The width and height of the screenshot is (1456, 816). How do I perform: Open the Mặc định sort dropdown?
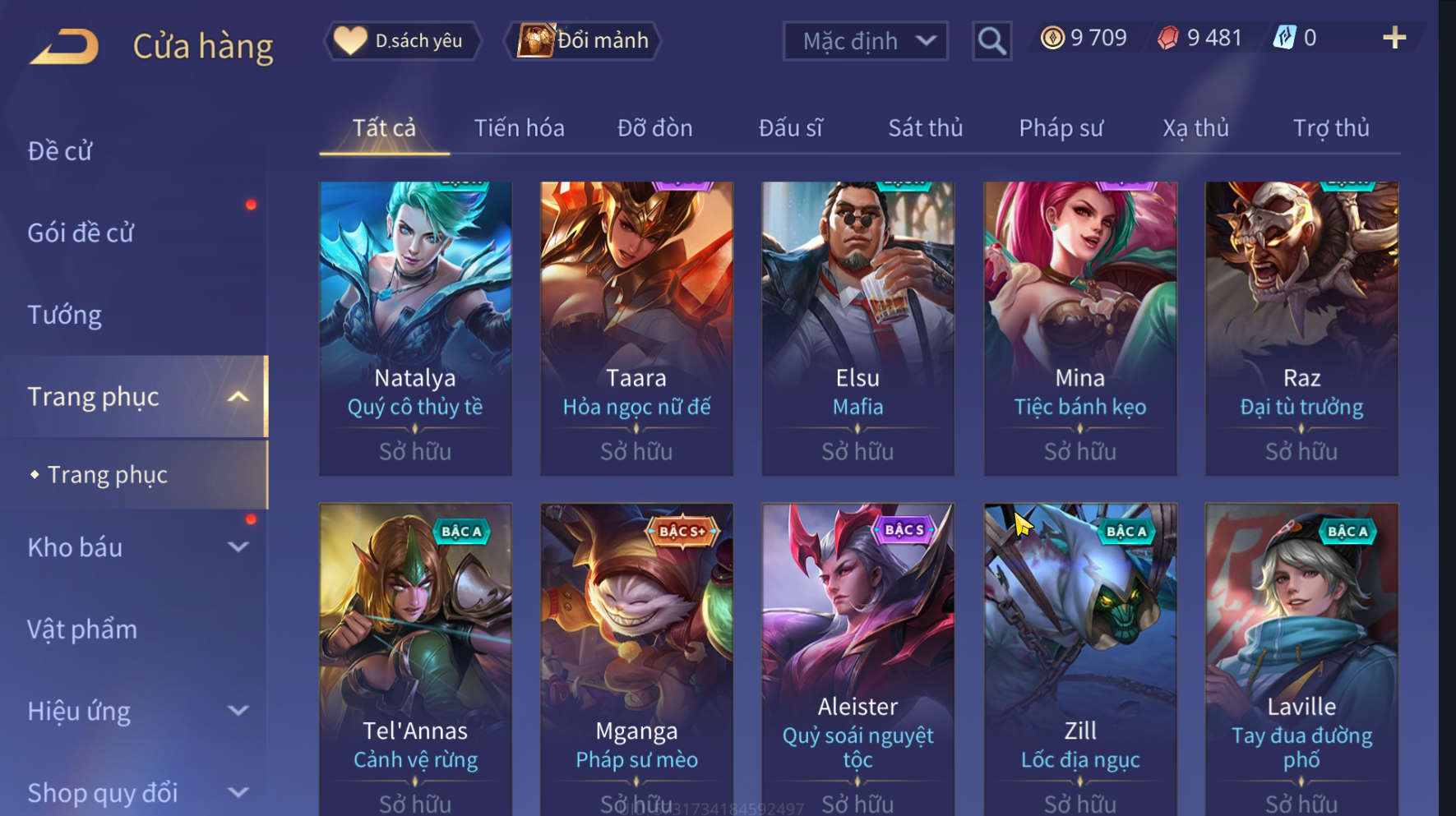(866, 41)
